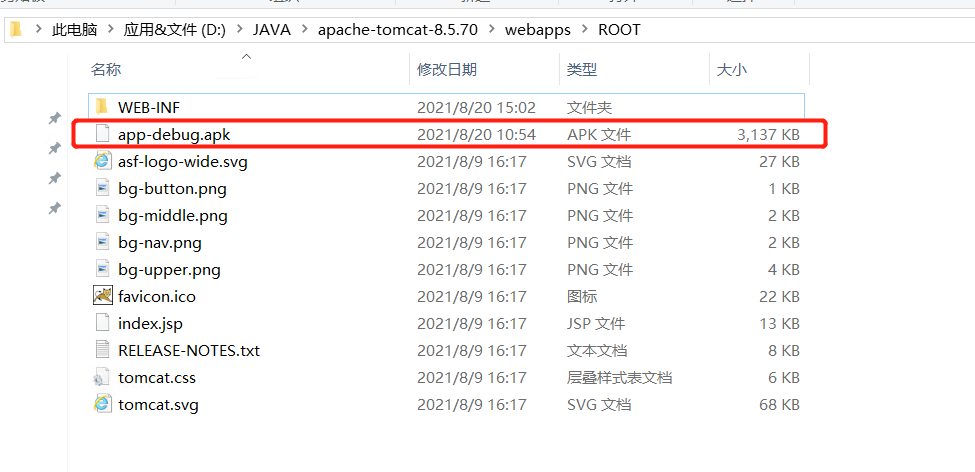
Task: Click the 文本文档 type cell
Action: pyautogui.click(x=597, y=351)
